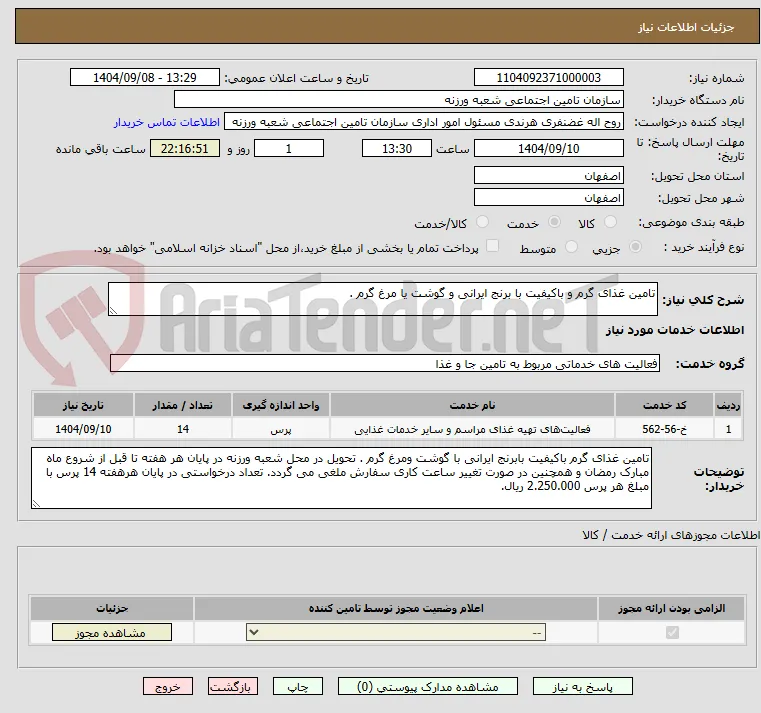The image size is (761, 713).
Task: Click the جزئیات اطلاعات نیاز page title
Action: coord(686,28)
